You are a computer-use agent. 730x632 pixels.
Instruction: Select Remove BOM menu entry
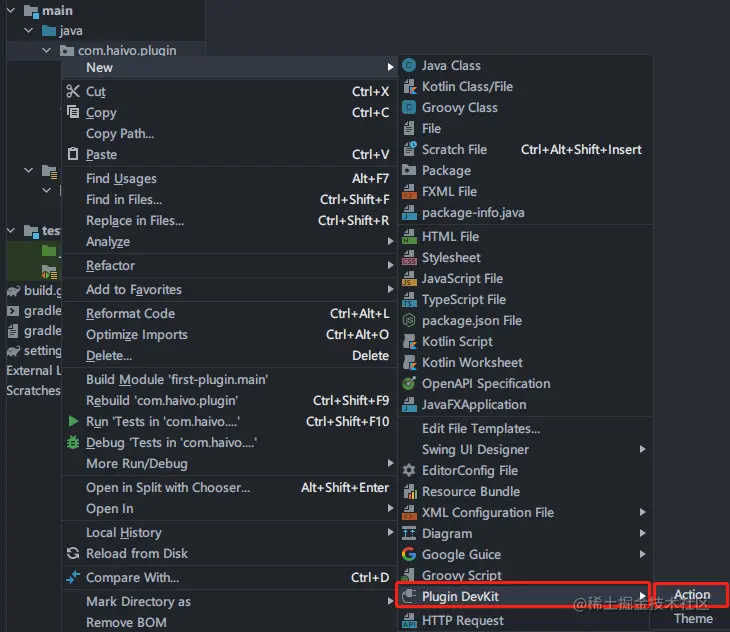point(229,622)
